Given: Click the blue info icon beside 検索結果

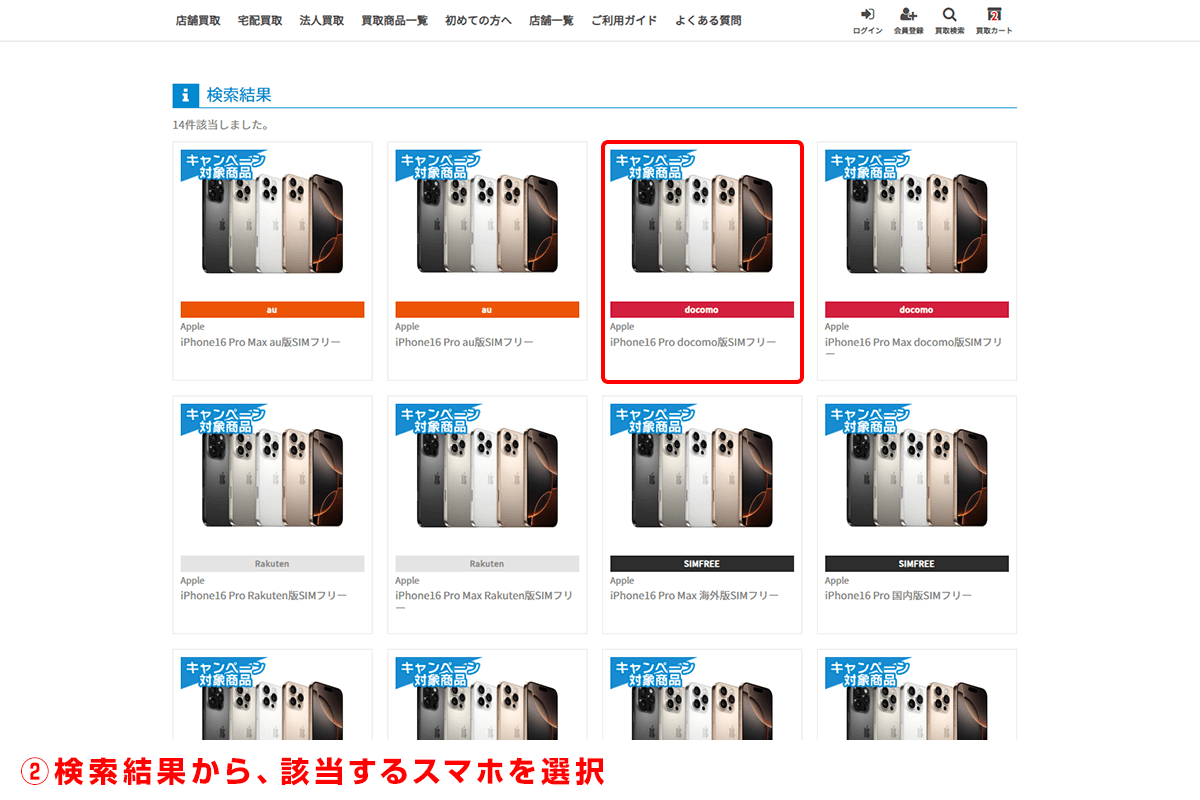Looking at the screenshot, I should (186, 94).
